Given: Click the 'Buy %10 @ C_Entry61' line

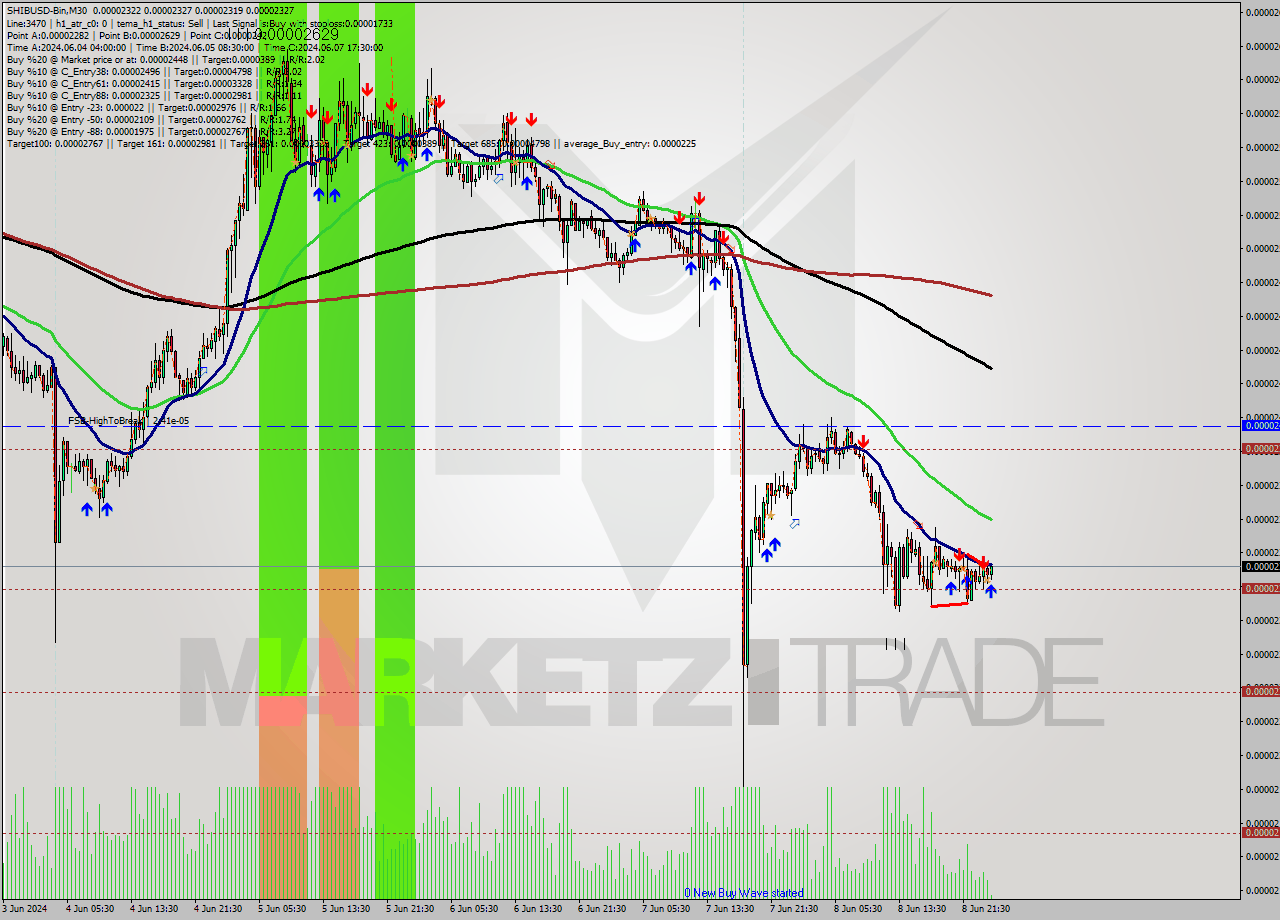Looking at the screenshot, I should [x=154, y=83].
